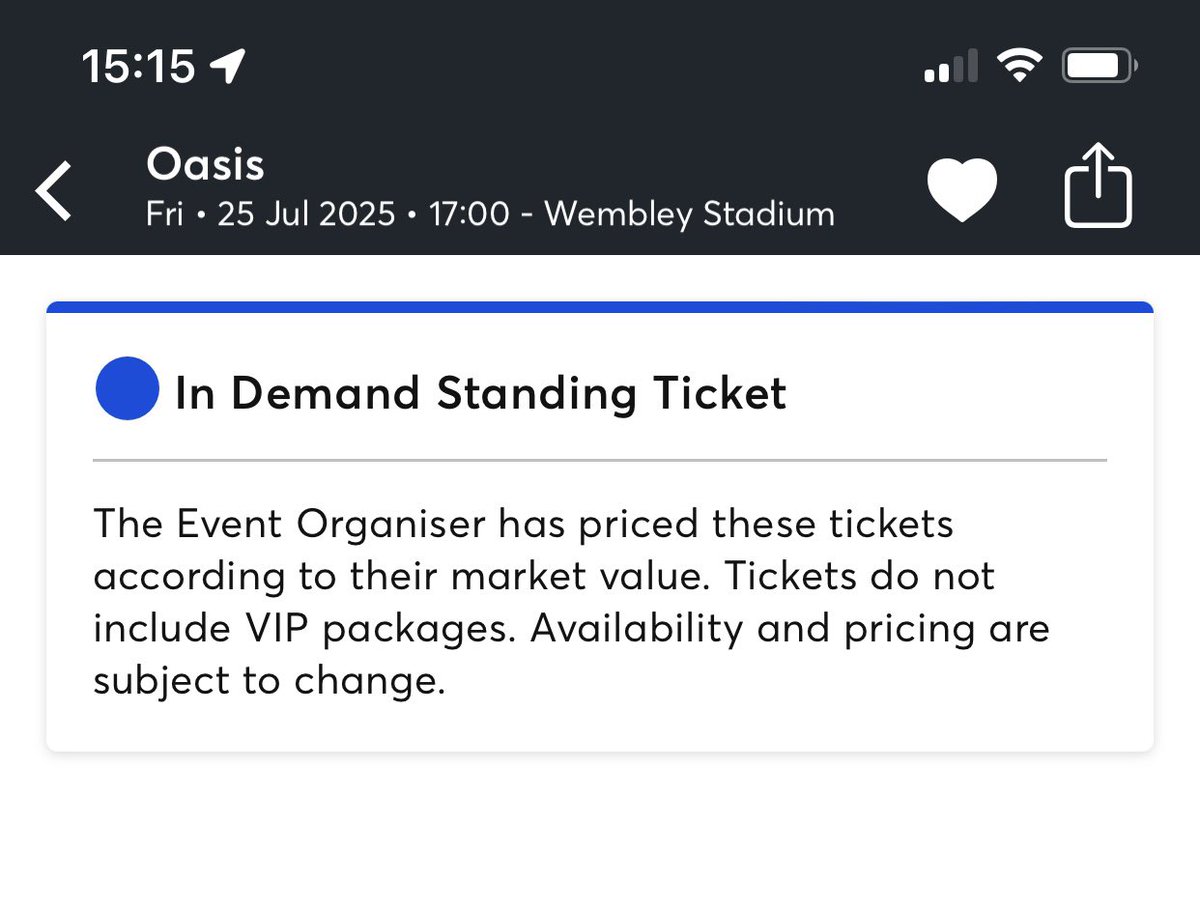This screenshot has height=910, width=1200.
Task: Tap the Oasis event title
Action: [x=205, y=164]
